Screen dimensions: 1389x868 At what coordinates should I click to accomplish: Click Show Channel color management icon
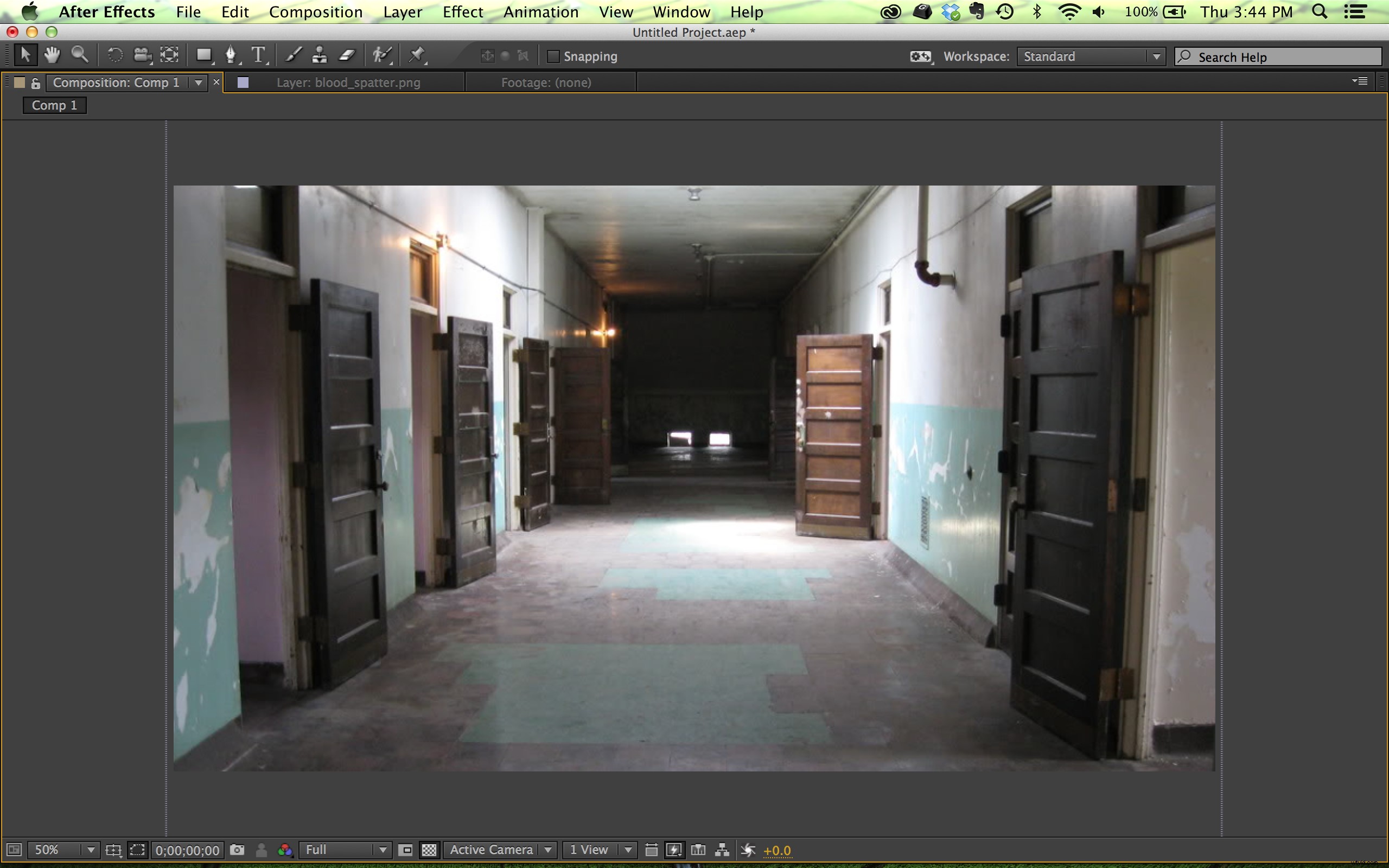(285, 850)
